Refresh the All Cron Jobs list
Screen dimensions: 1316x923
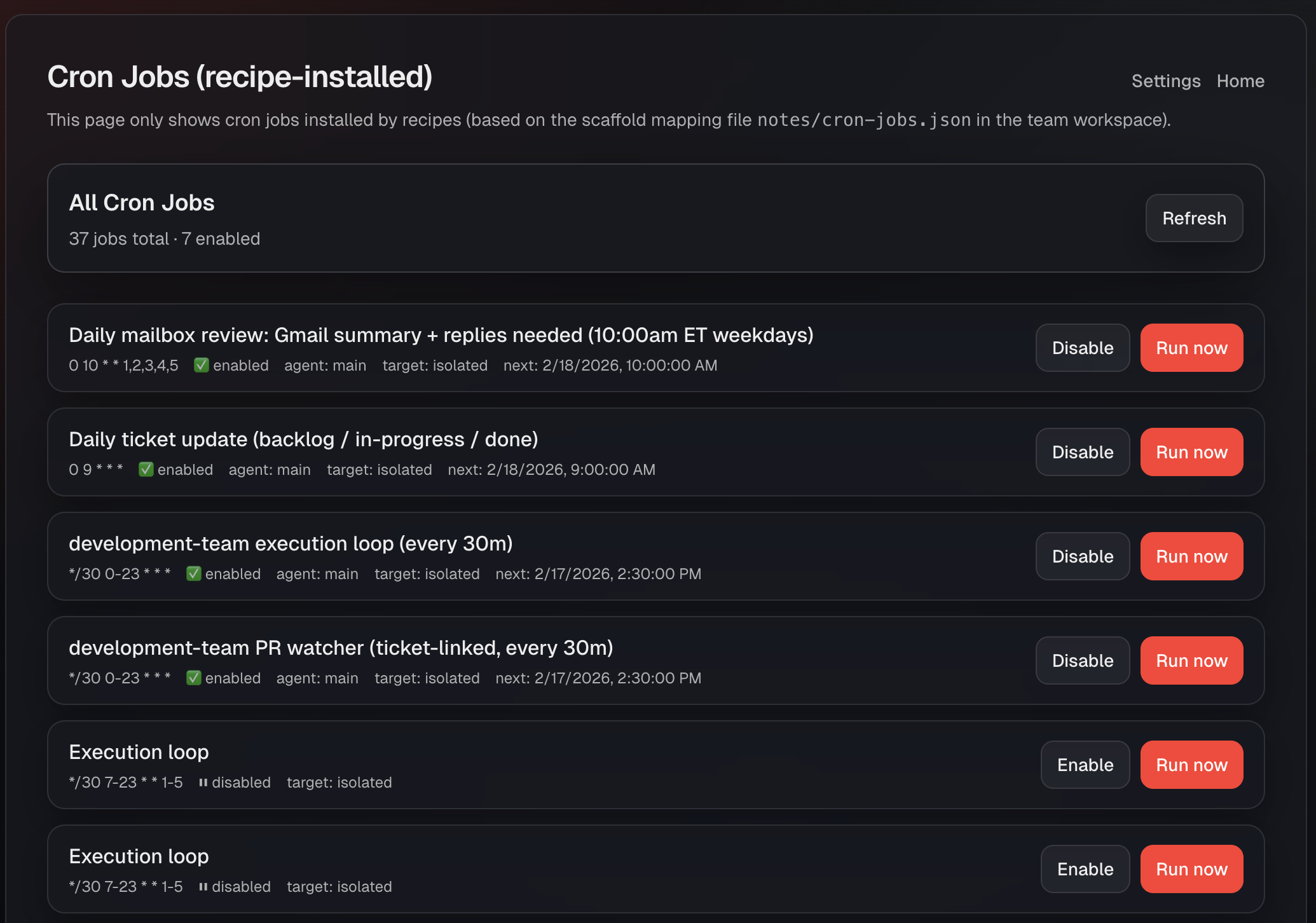pyautogui.click(x=1194, y=218)
